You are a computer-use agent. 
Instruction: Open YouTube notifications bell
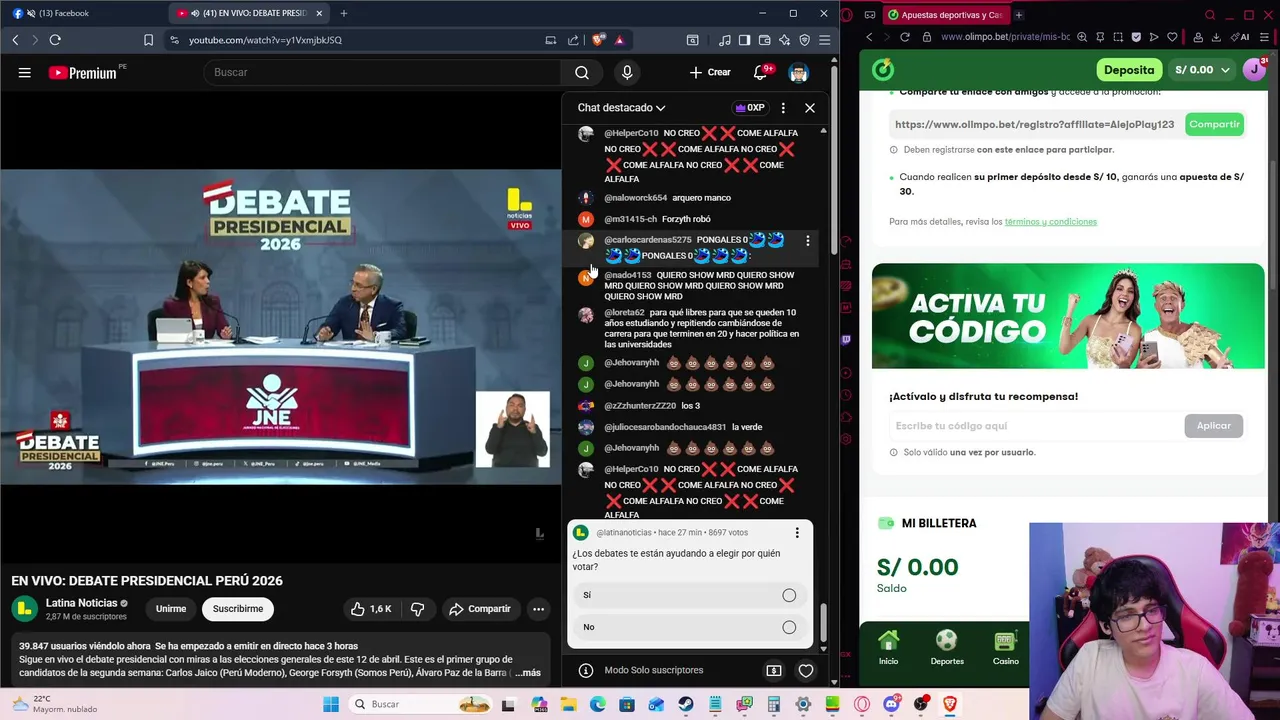coord(760,72)
